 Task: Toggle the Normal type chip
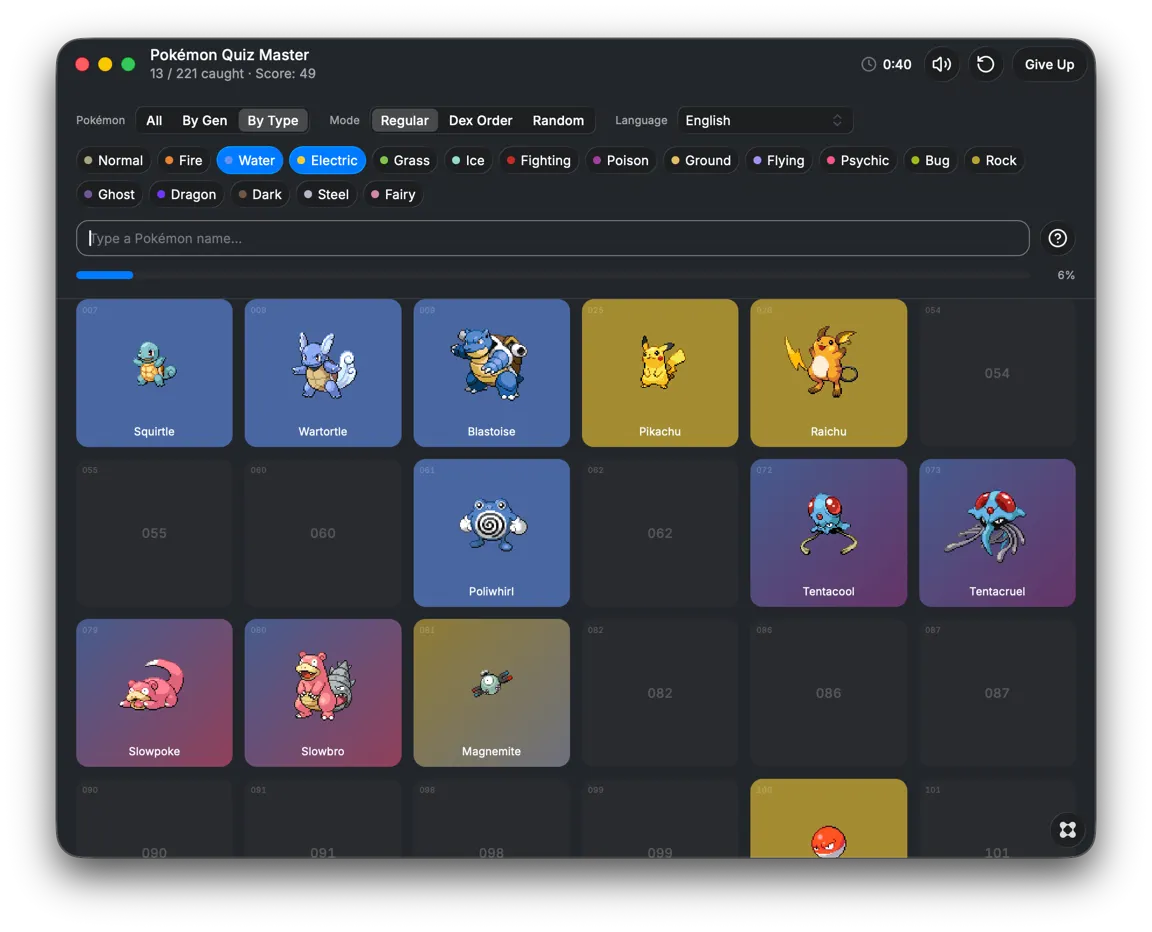(x=113, y=160)
